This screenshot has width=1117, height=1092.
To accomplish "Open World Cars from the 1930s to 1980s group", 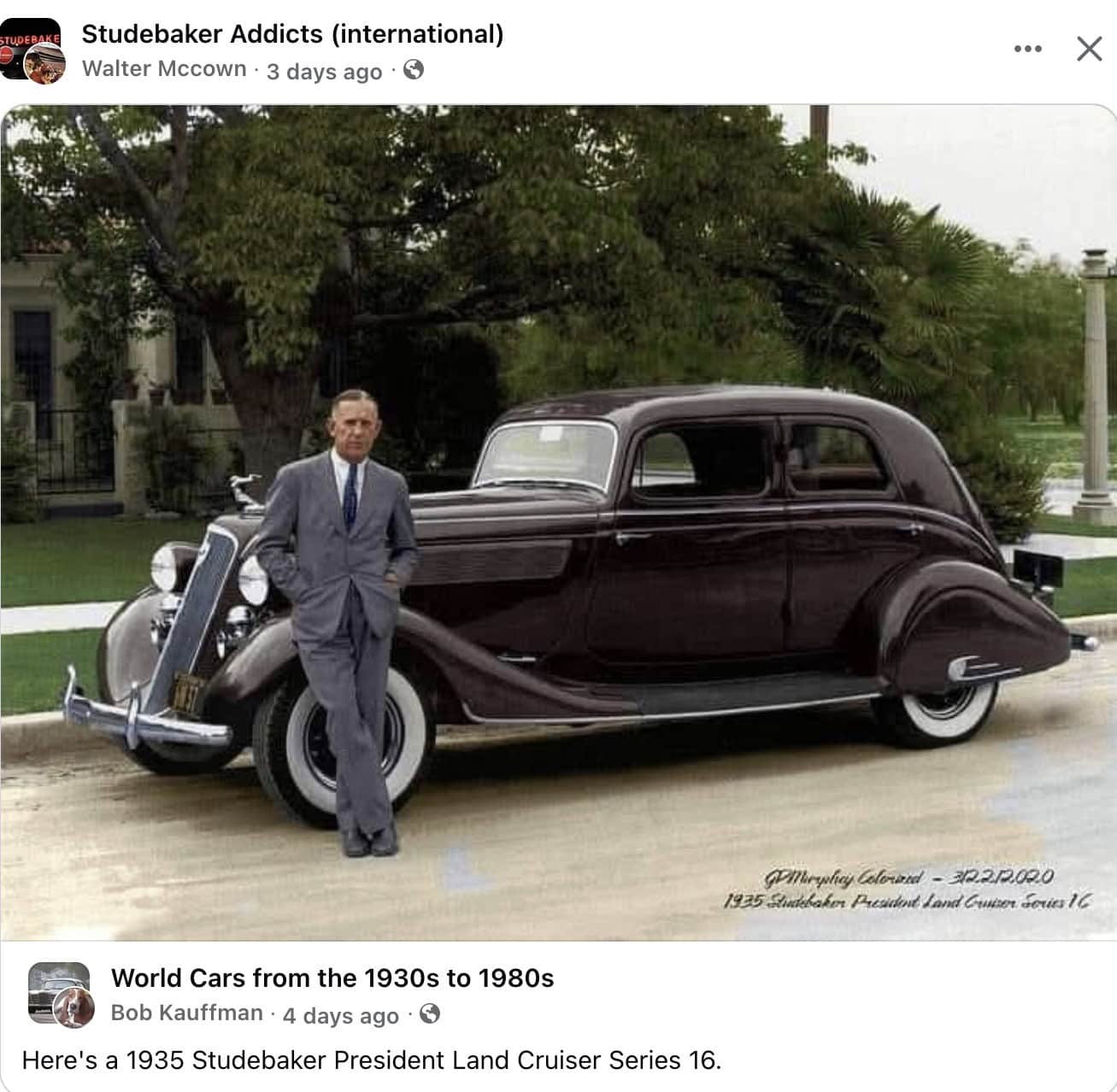I will [x=332, y=978].
